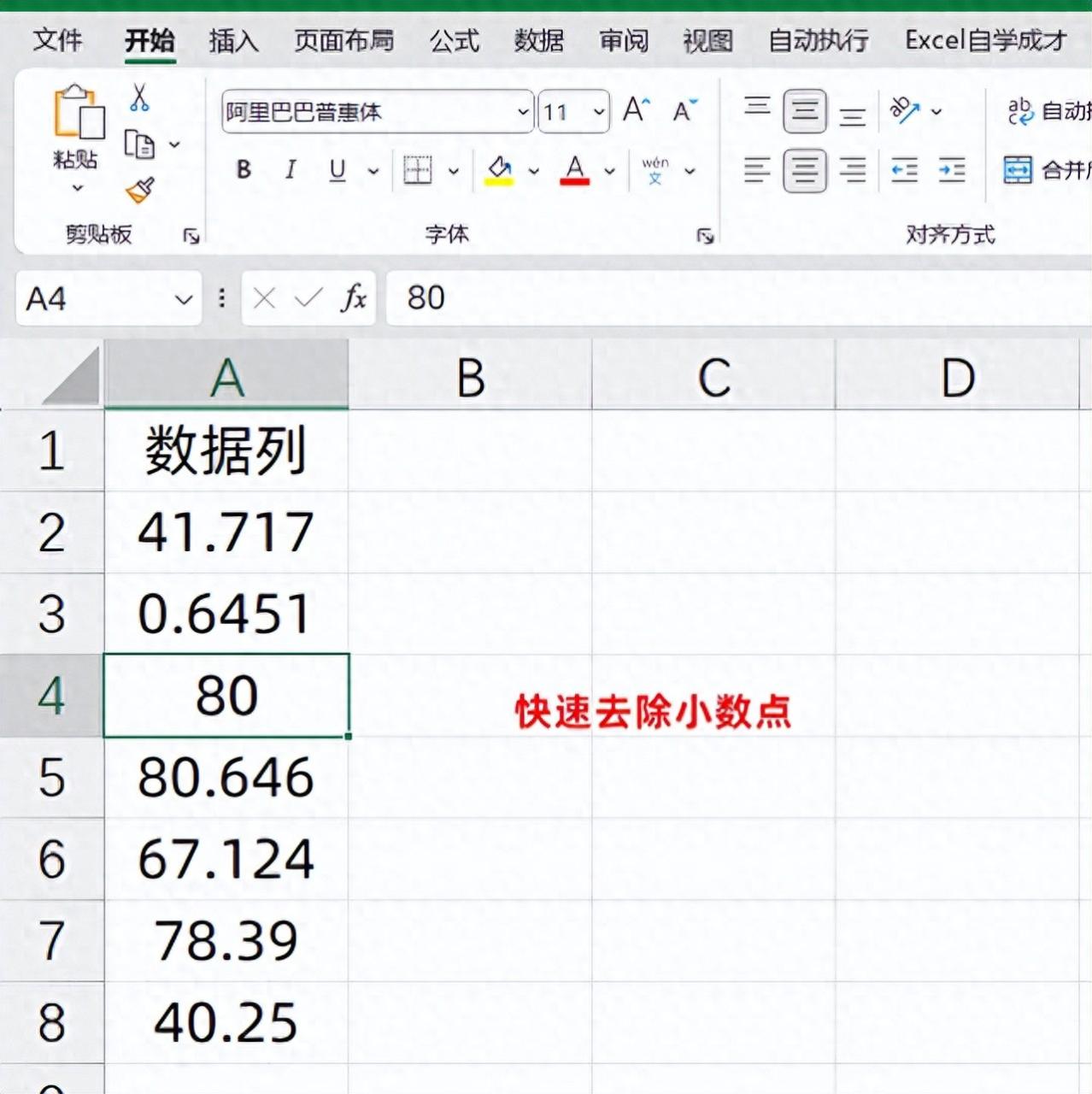Expand the border options arrow

[454, 171]
